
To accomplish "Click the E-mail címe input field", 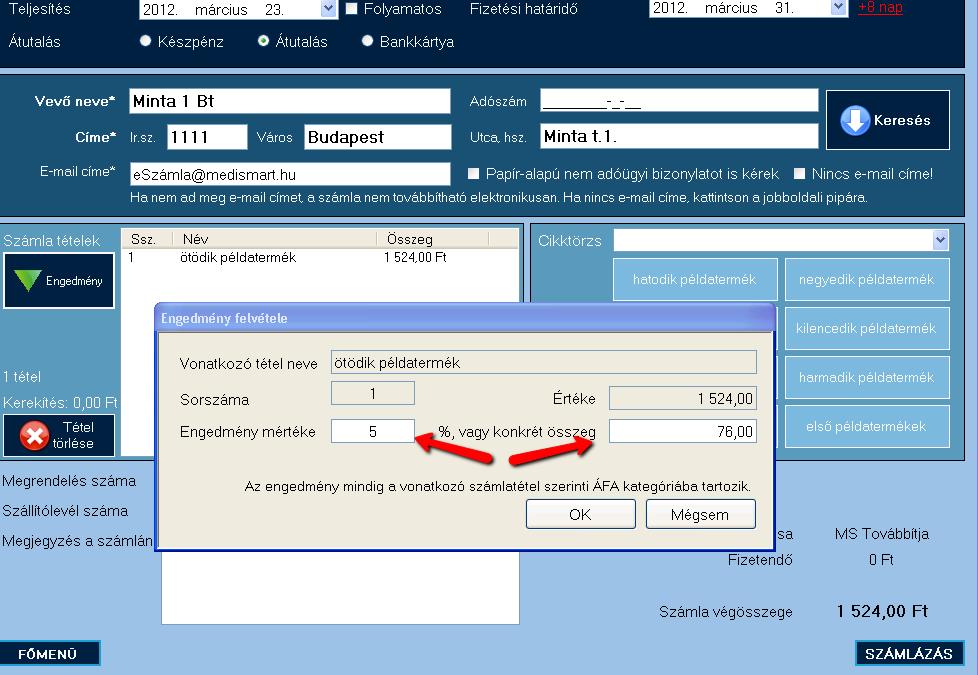I will pos(289,174).
